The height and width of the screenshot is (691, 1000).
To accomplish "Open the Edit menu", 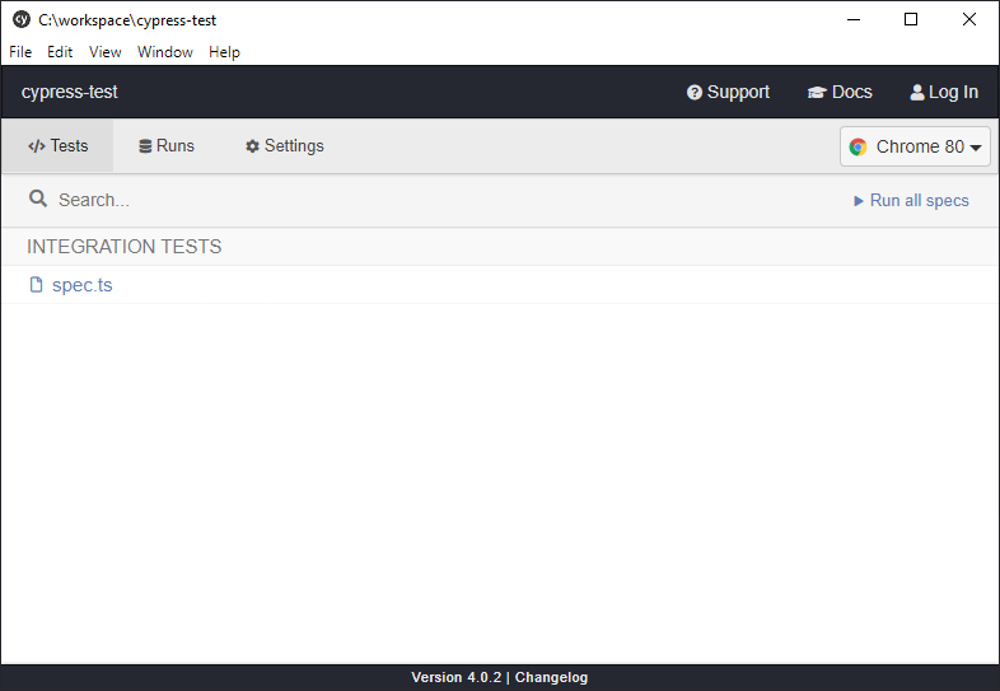I will point(59,52).
